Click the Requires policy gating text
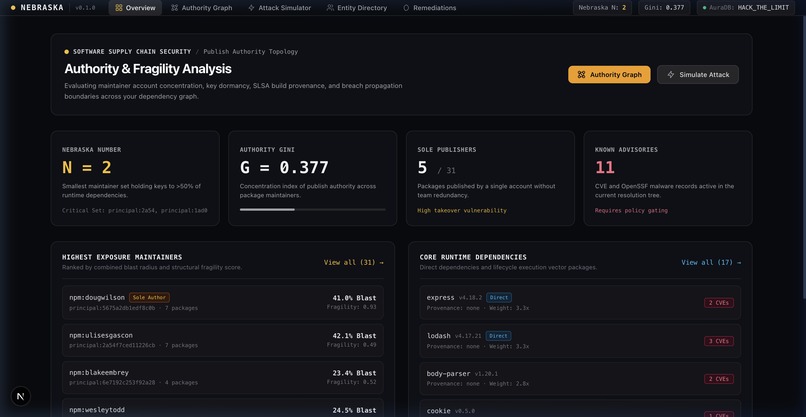 (x=631, y=210)
